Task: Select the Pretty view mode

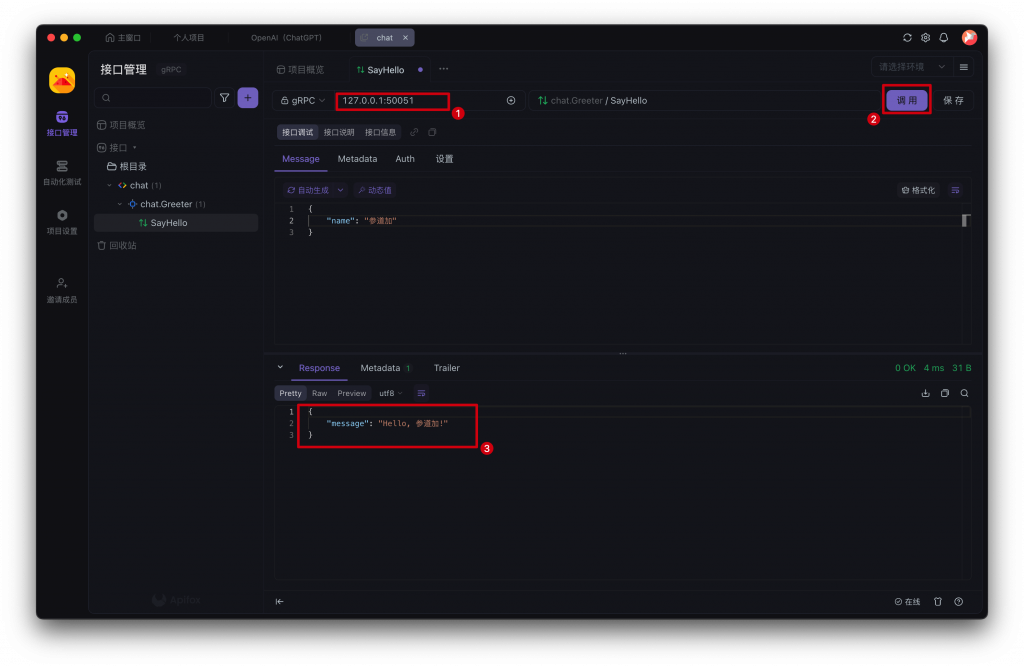Action: [x=291, y=393]
